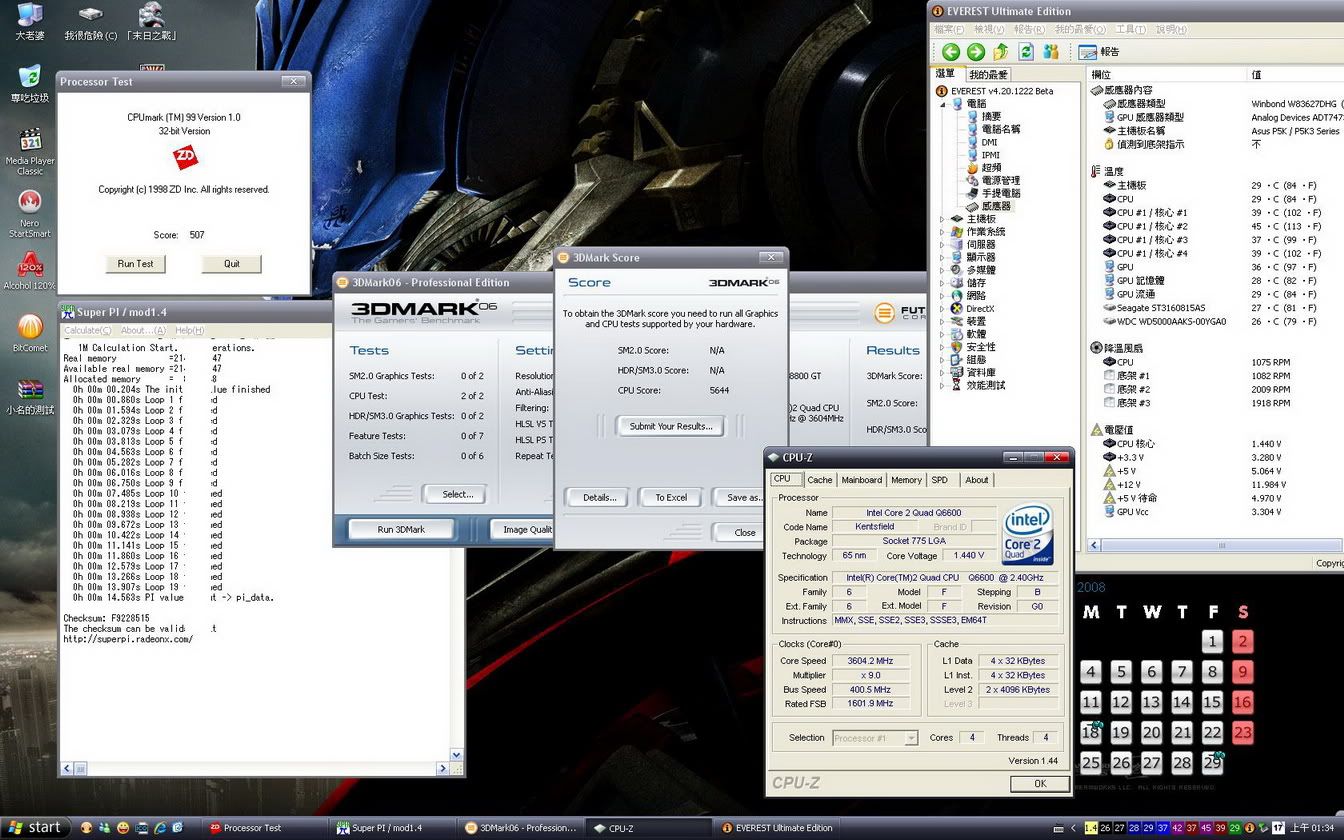Switch to CPU-Z SPD tab
This screenshot has height=840, width=1344.
[x=940, y=480]
